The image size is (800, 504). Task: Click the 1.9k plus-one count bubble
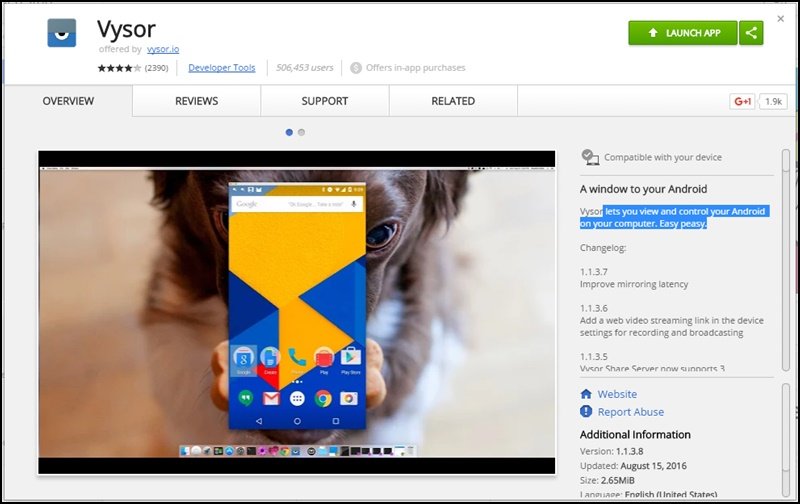click(x=773, y=102)
